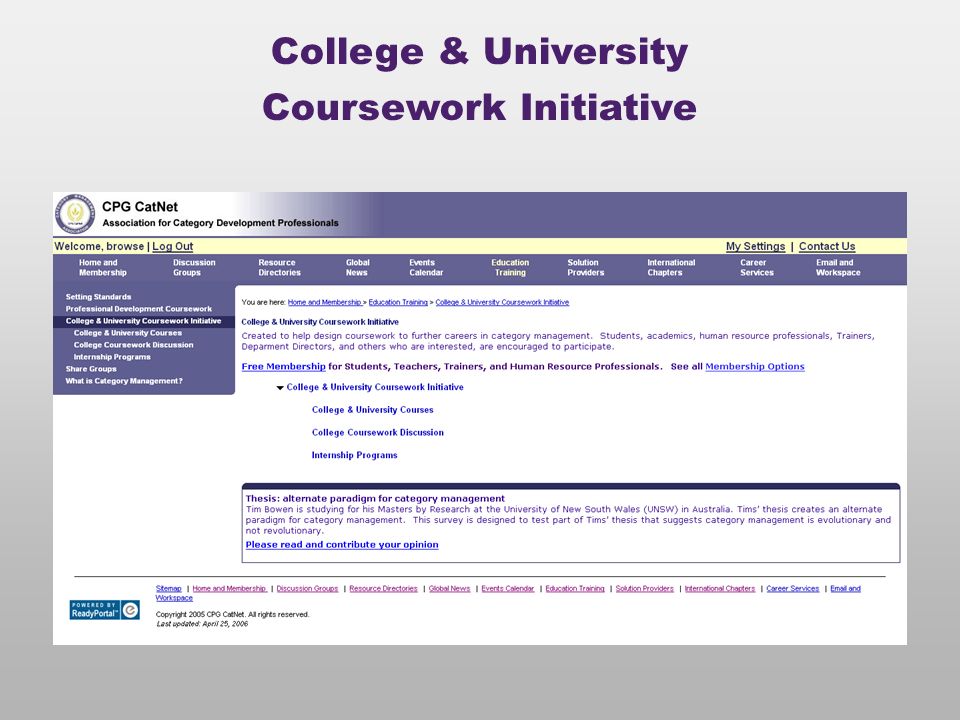Select Share Groups in the sidebar
The image size is (960, 720).
click(x=91, y=369)
